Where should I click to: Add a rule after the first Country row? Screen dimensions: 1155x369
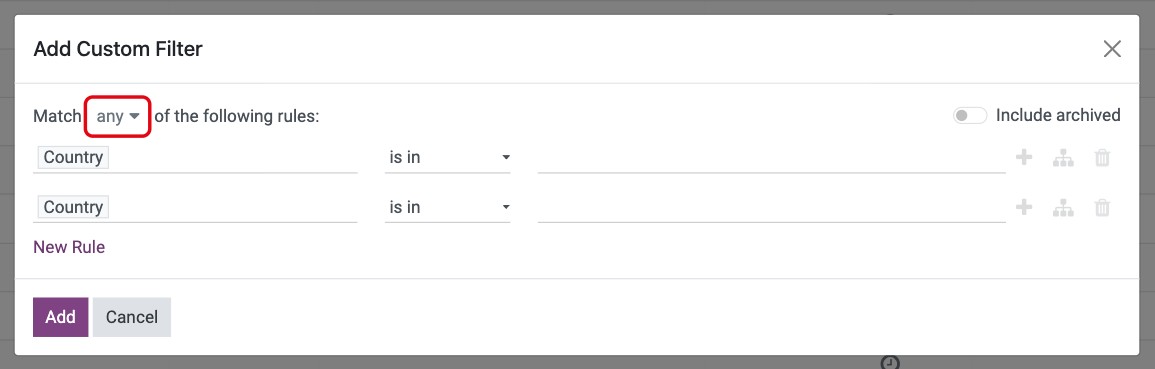[x=1024, y=158]
